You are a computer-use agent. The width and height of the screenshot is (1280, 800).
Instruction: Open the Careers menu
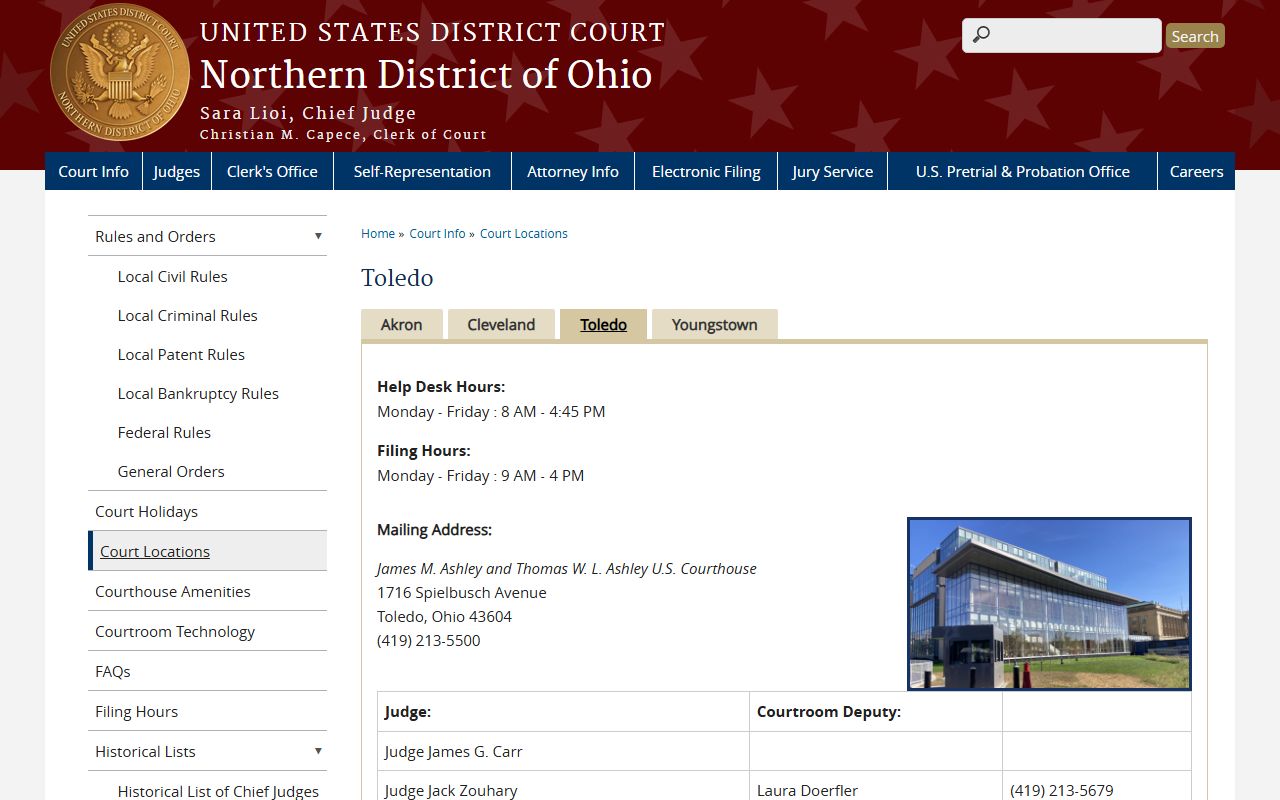click(x=1196, y=171)
